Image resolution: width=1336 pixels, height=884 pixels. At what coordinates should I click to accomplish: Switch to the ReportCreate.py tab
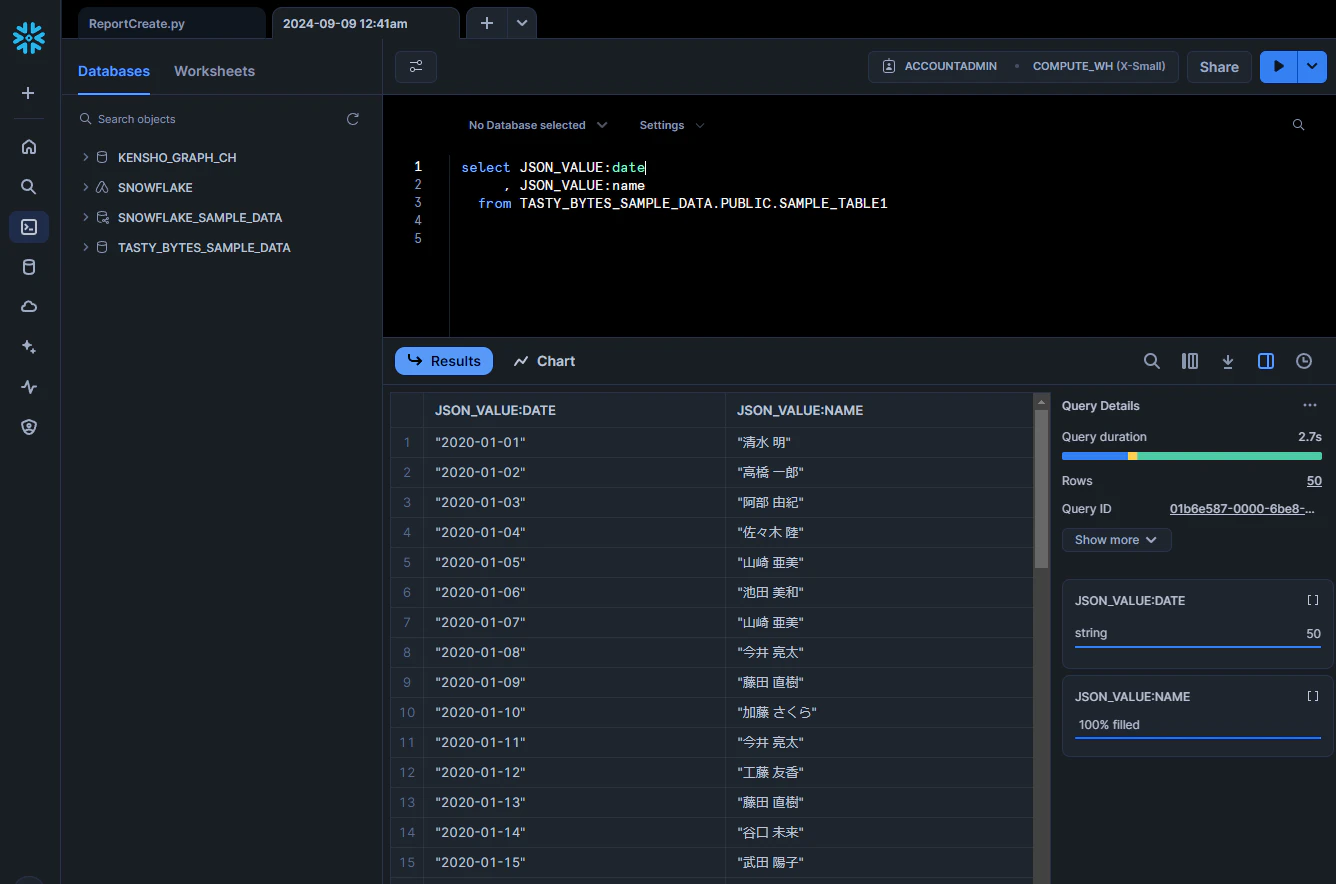tap(171, 23)
